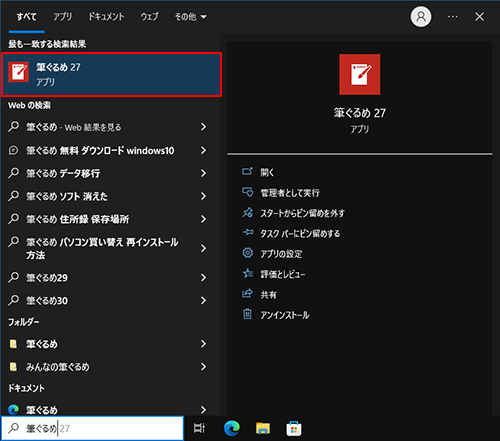Screen dimensions: 500x441
Task: Click the folder icon beside みんなの筆ぐるめ
Action: (13, 367)
